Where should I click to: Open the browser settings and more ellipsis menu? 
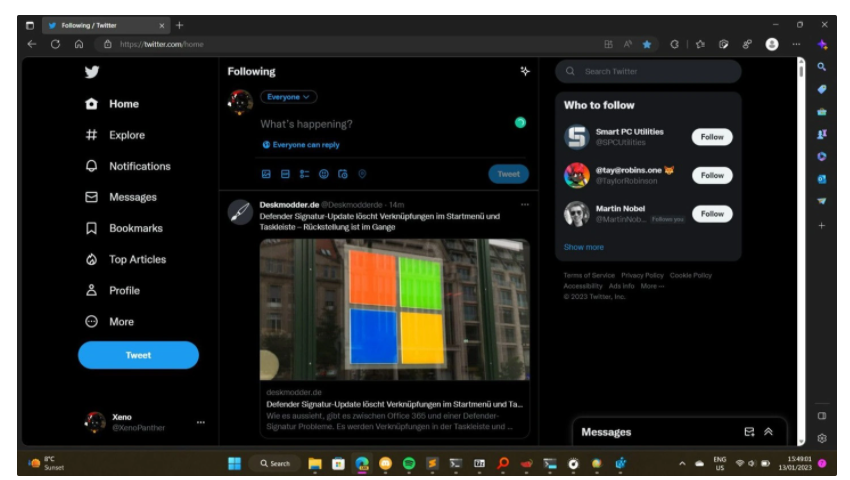coord(796,44)
